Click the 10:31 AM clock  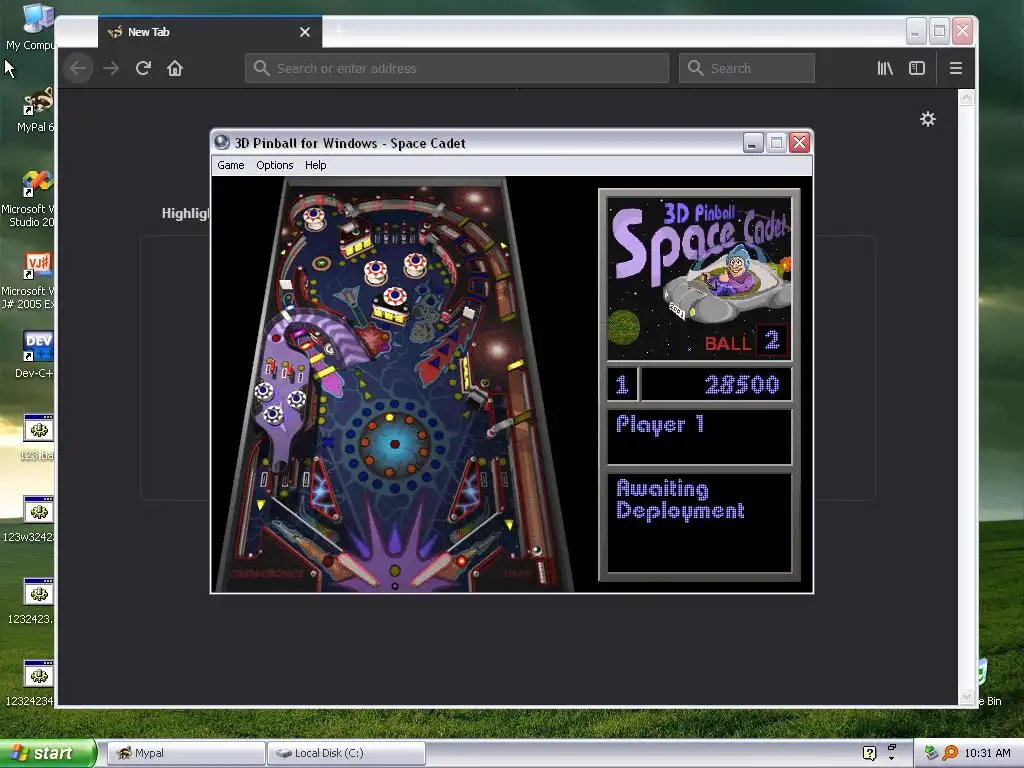pos(987,753)
